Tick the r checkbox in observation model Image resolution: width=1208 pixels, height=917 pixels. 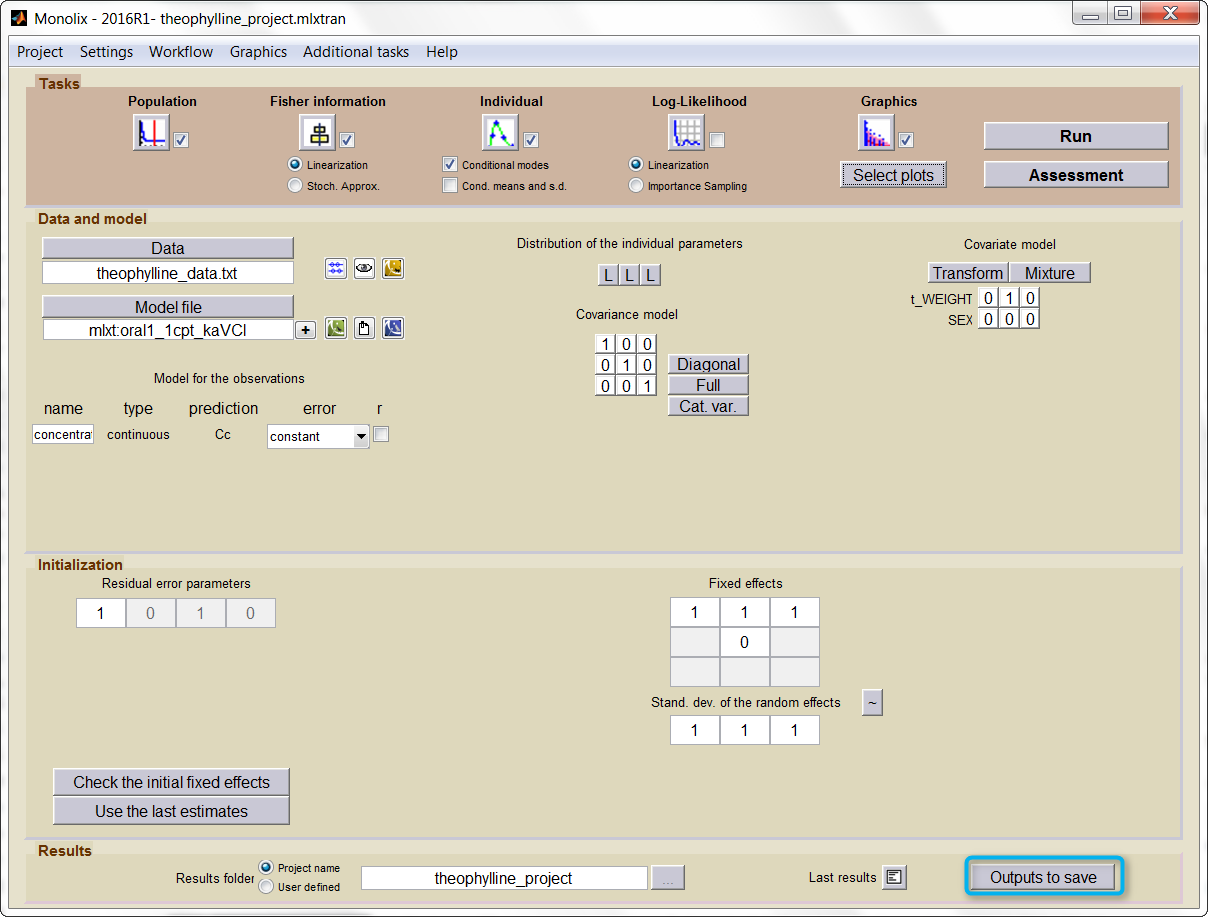click(x=381, y=434)
